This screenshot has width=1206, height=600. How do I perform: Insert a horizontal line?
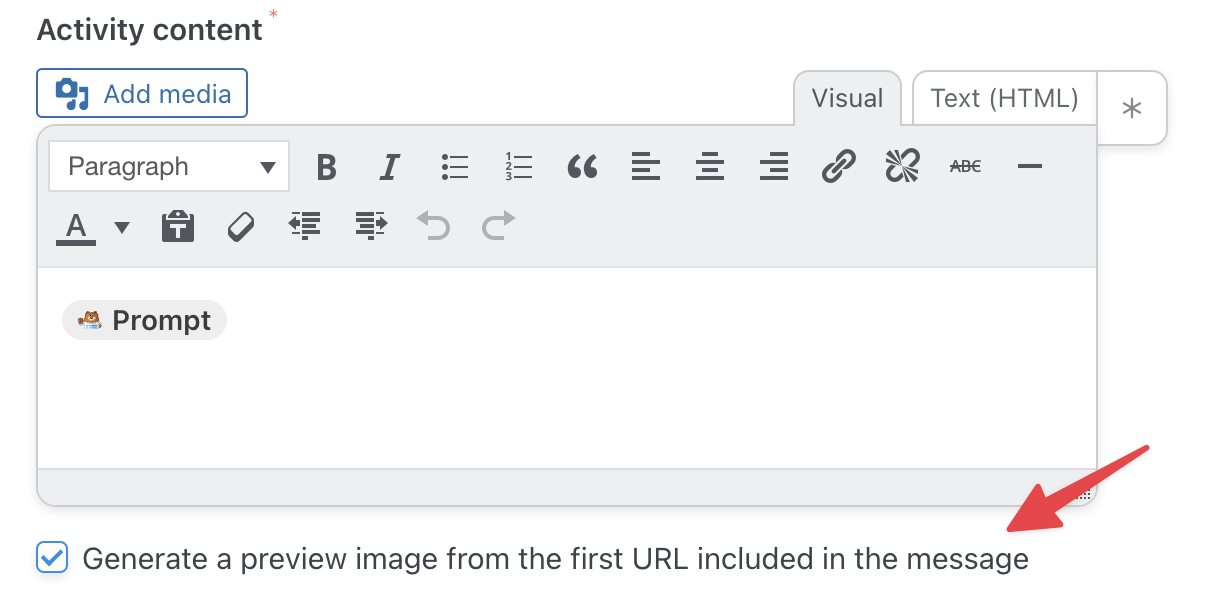(1030, 167)
